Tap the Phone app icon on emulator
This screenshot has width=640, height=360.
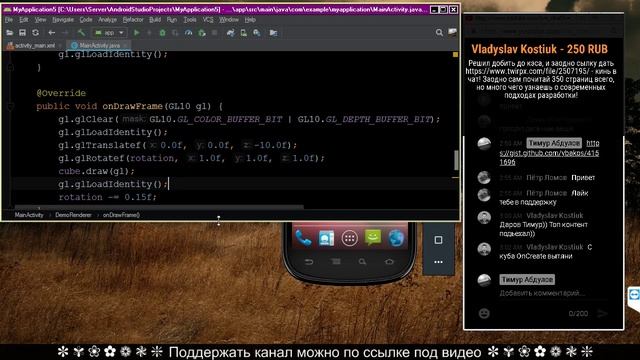tap(303, 238)
